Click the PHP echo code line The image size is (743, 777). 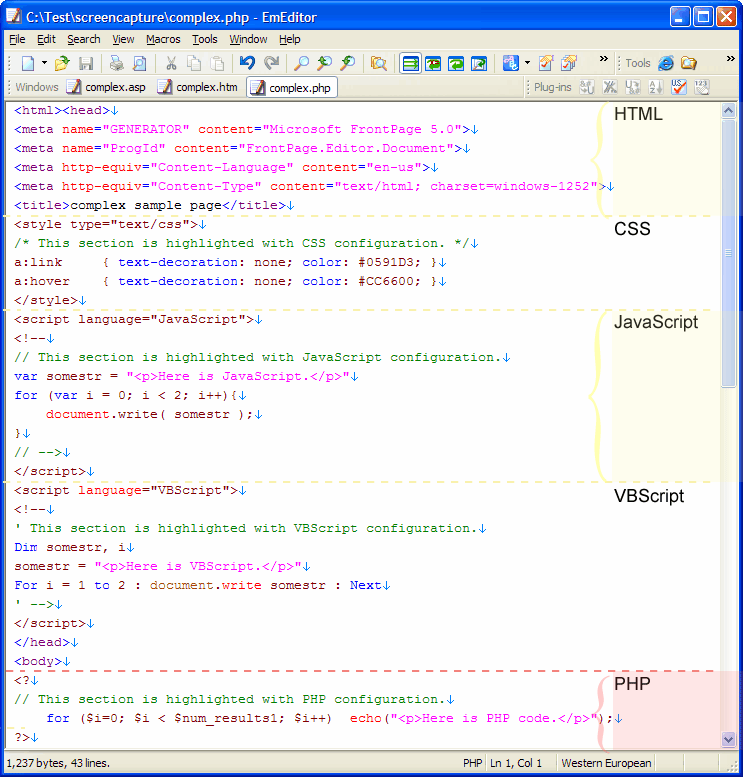335,719
